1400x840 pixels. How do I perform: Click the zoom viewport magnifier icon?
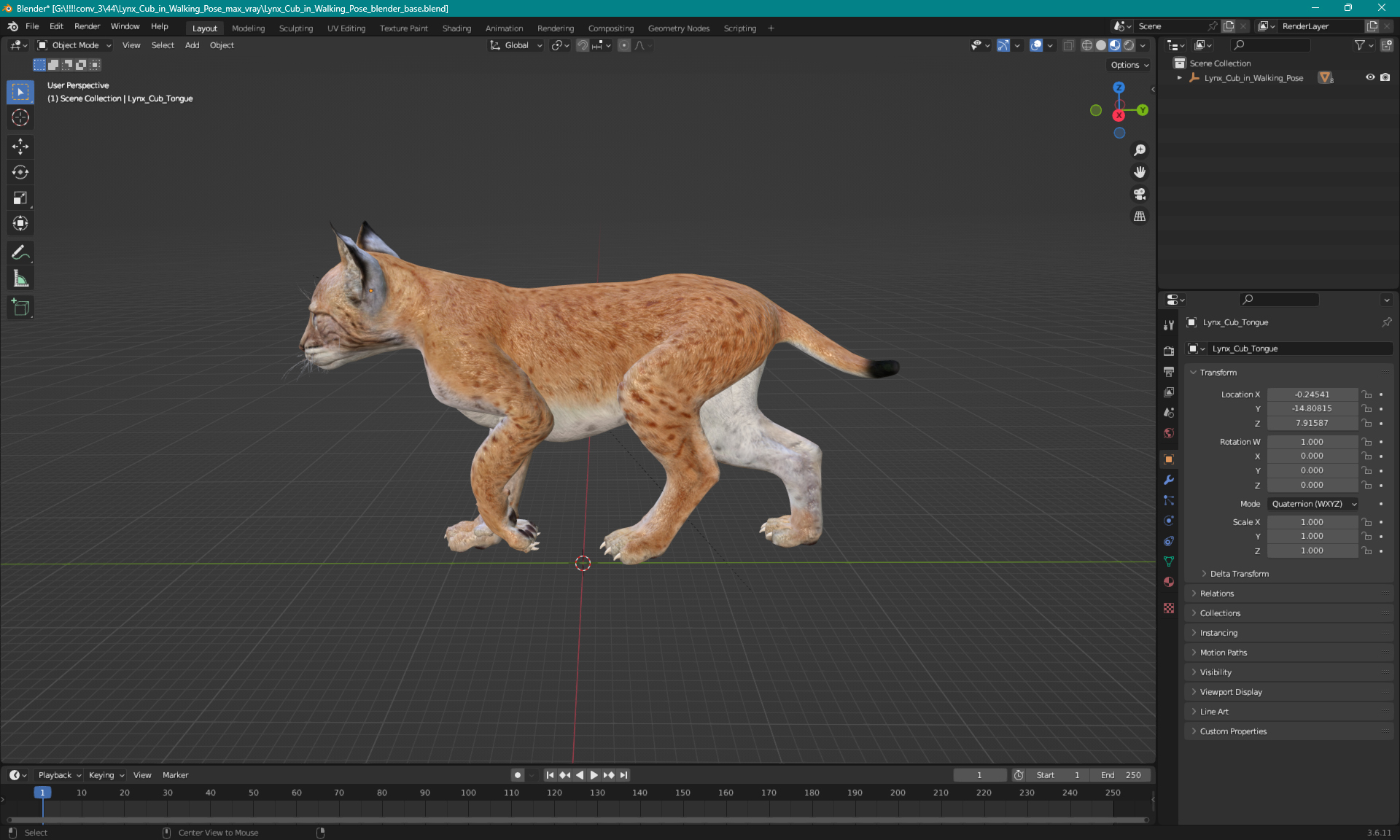[x=1139, y=150]
